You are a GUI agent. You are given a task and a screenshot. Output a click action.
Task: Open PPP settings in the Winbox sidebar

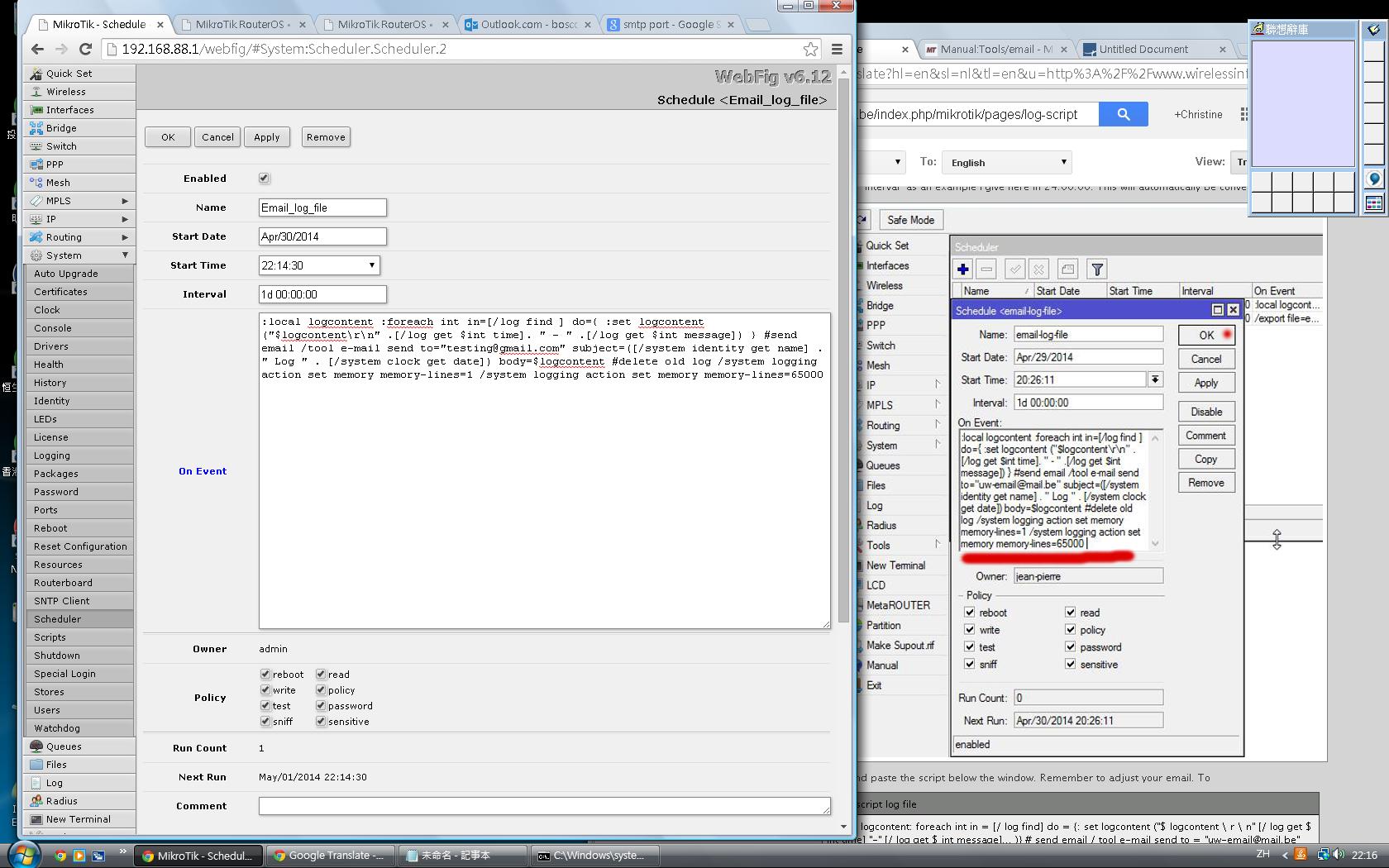point(876,325)
